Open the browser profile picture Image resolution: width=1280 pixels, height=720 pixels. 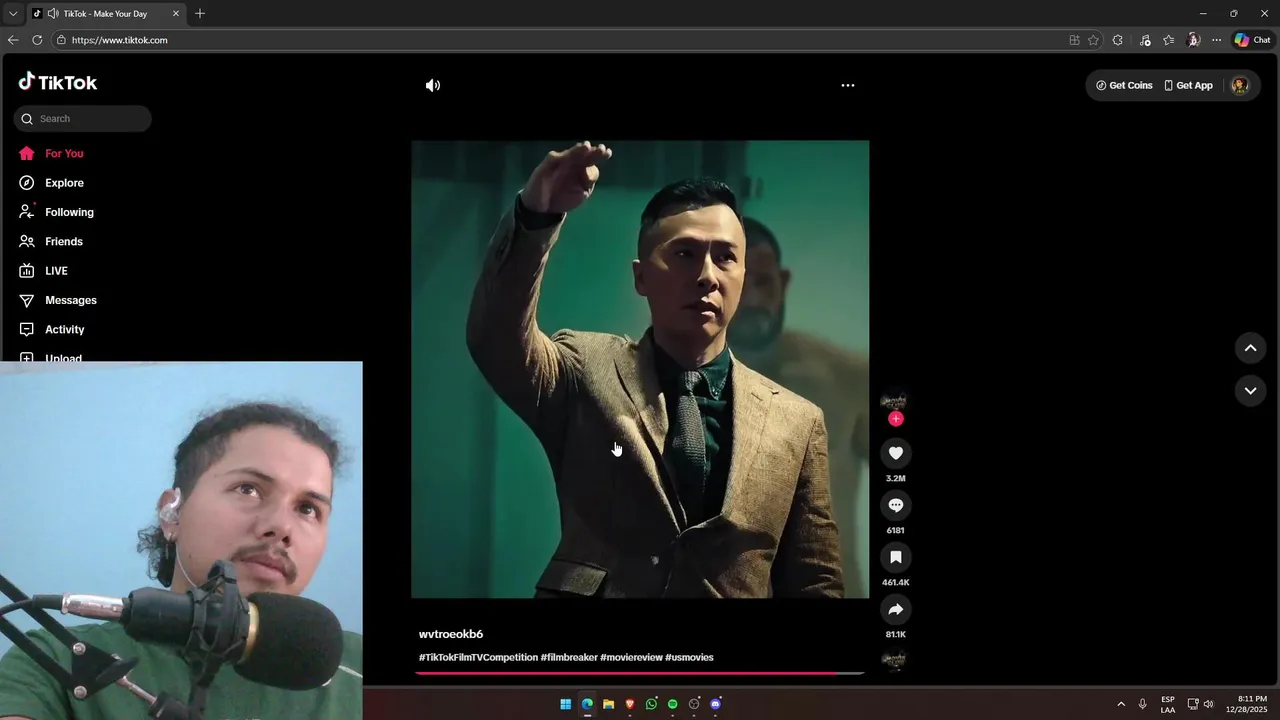[x=1192, y=40]
